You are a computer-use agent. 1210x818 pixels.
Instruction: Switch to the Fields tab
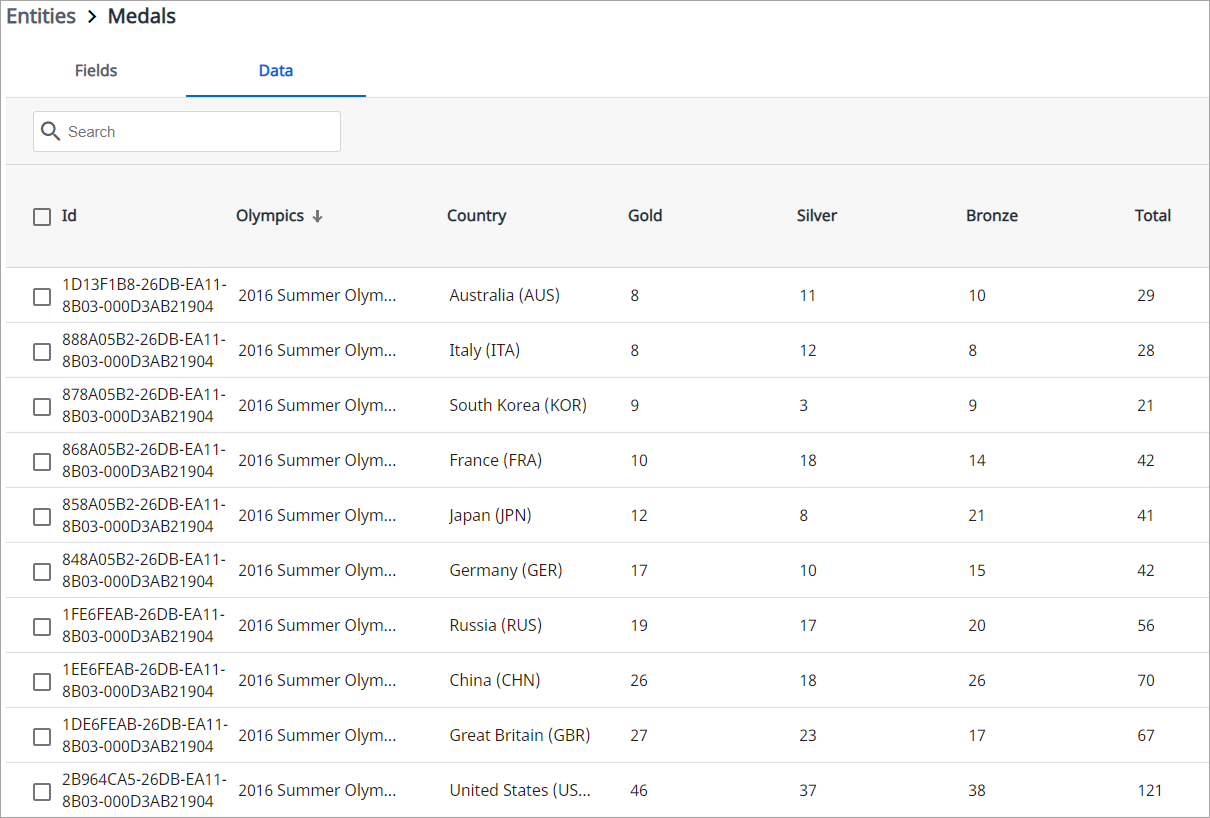pos(96,71)
